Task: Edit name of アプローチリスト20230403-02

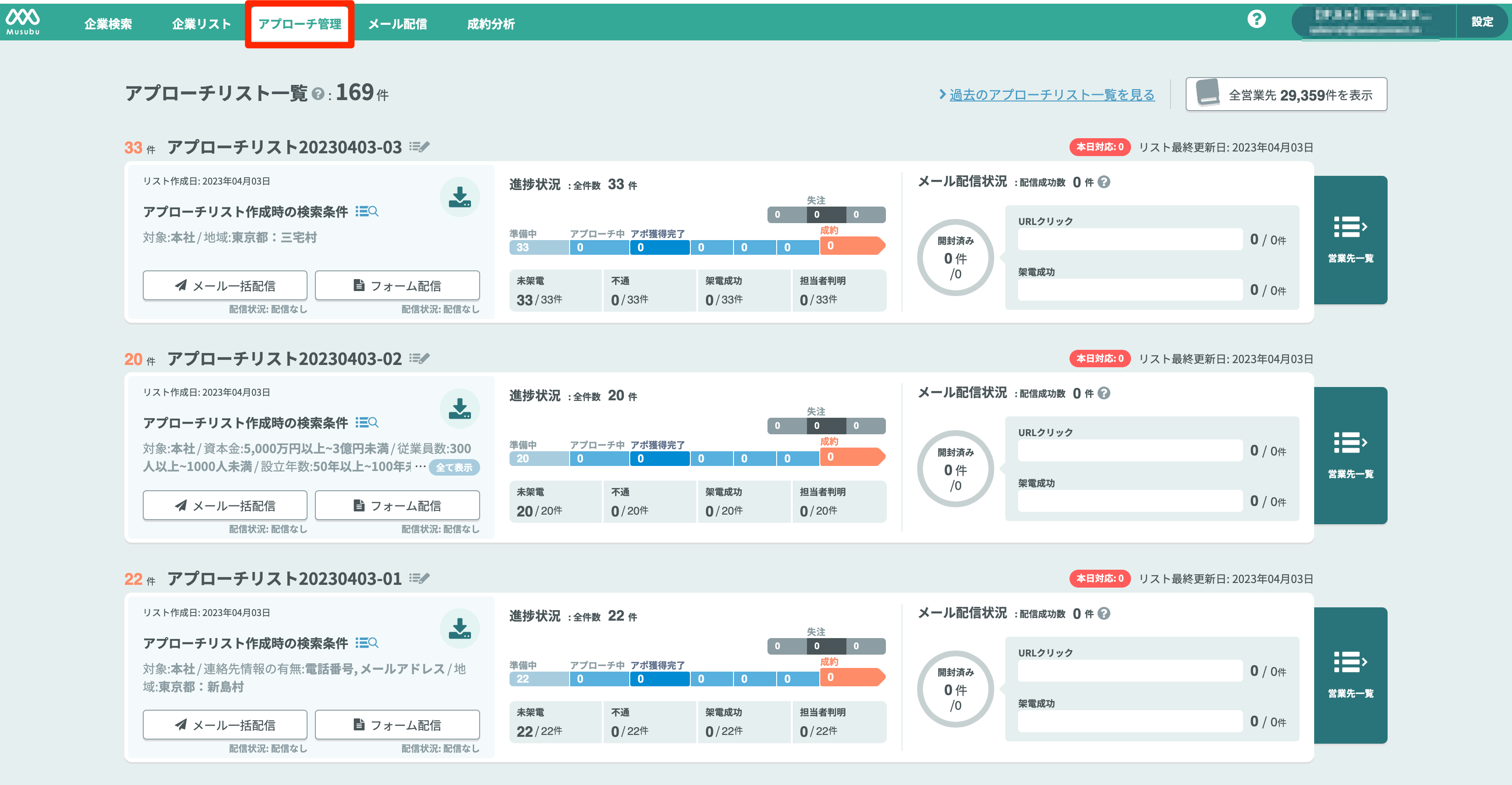Action: pos(419,358)
